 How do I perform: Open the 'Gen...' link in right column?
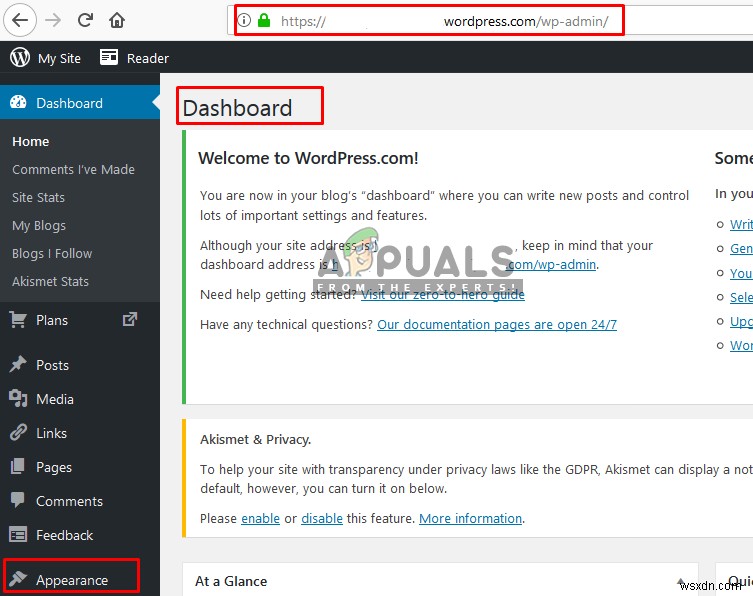click(x=741, y=249)
